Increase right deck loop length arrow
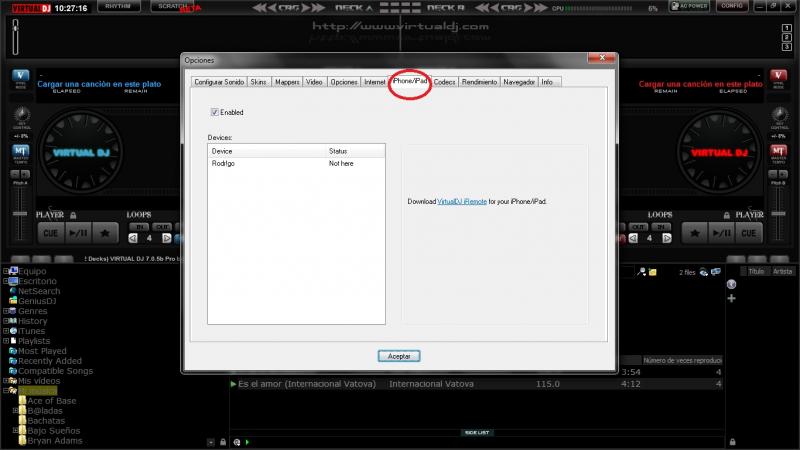800x450 pixels. [666, 238]
